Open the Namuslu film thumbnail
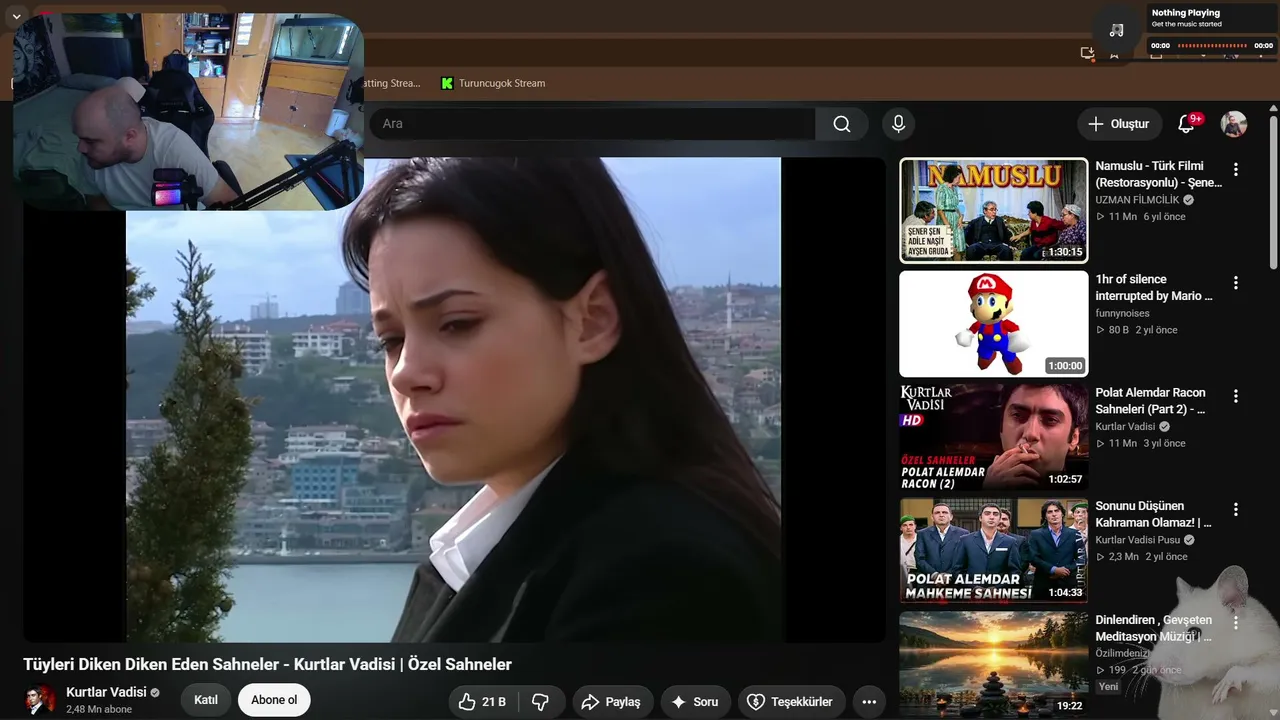 click(994, 210)
